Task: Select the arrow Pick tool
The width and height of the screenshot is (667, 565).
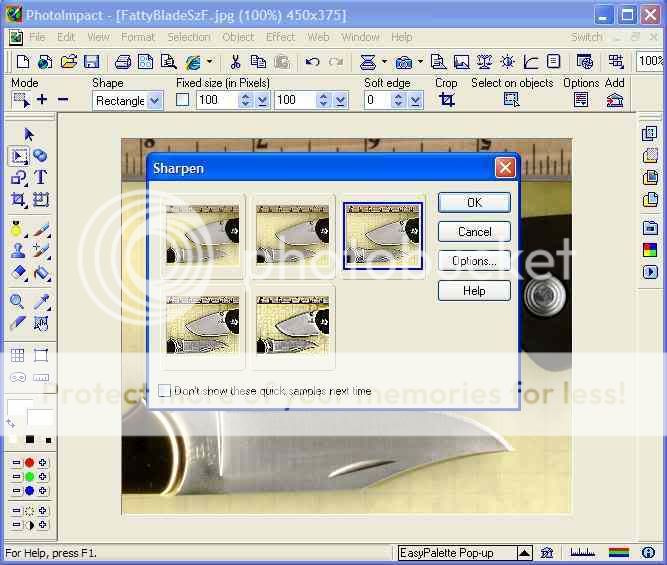Action: [x=29, y=134]
